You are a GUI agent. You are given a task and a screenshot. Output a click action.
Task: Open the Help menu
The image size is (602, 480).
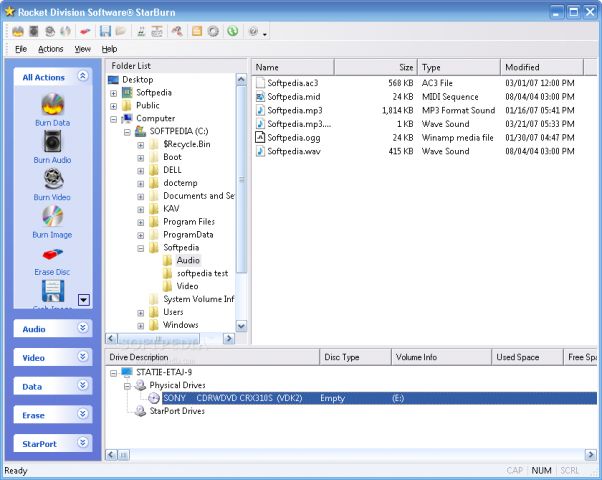pyautogui.click(x=109, y=49)
